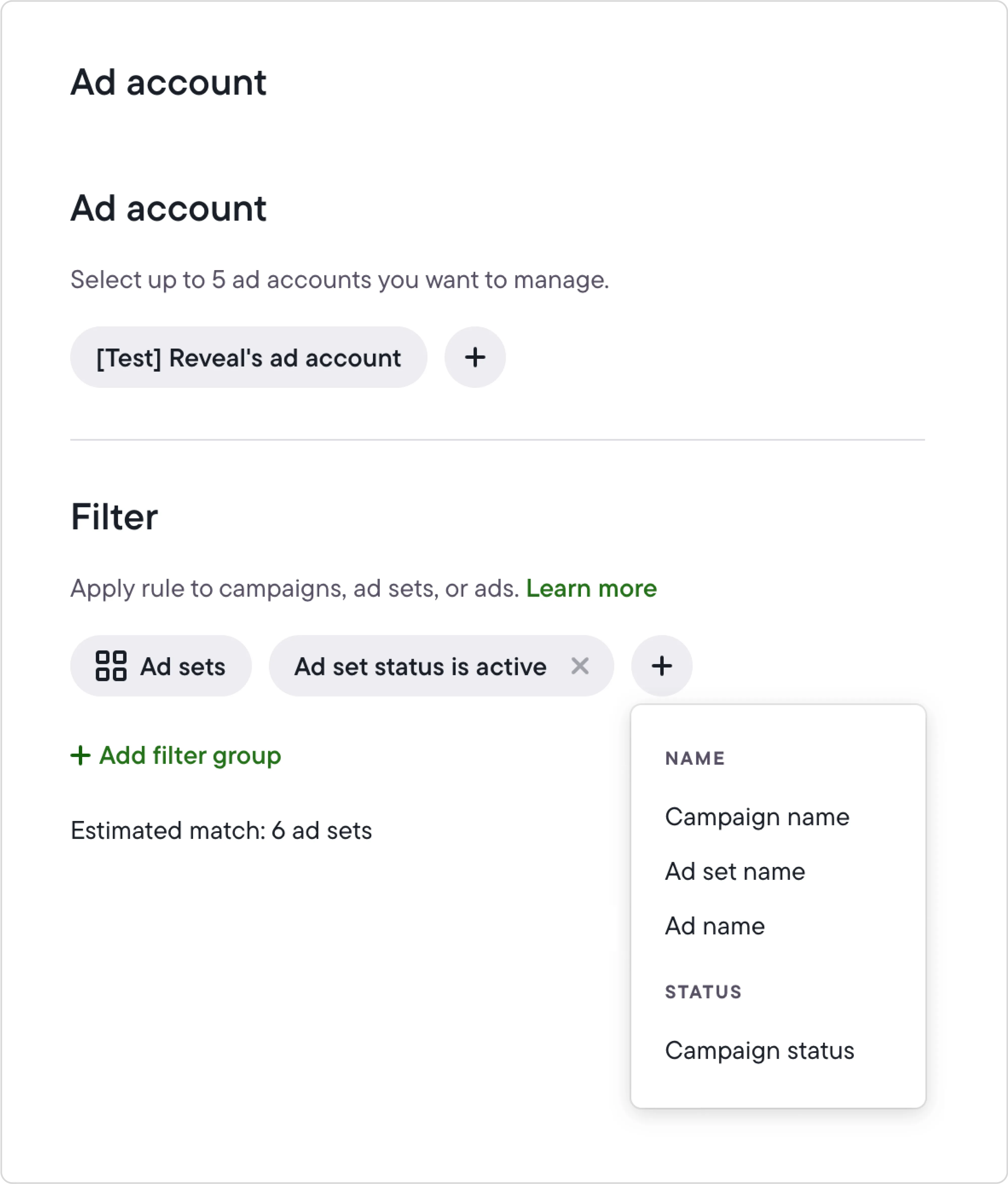Pick Ad name from the filter list

[x=715, y=926]
